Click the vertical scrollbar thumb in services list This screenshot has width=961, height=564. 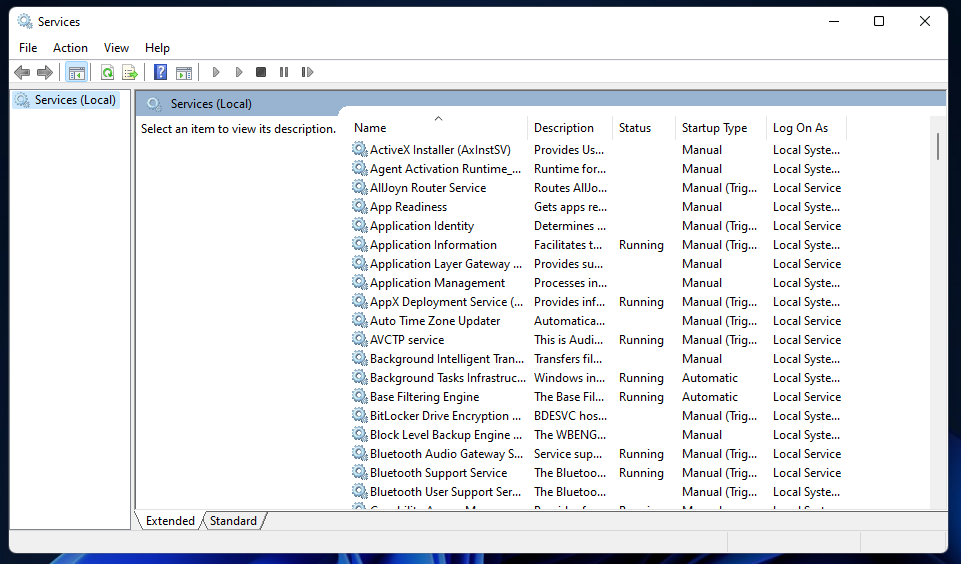[x=938, y=146]
